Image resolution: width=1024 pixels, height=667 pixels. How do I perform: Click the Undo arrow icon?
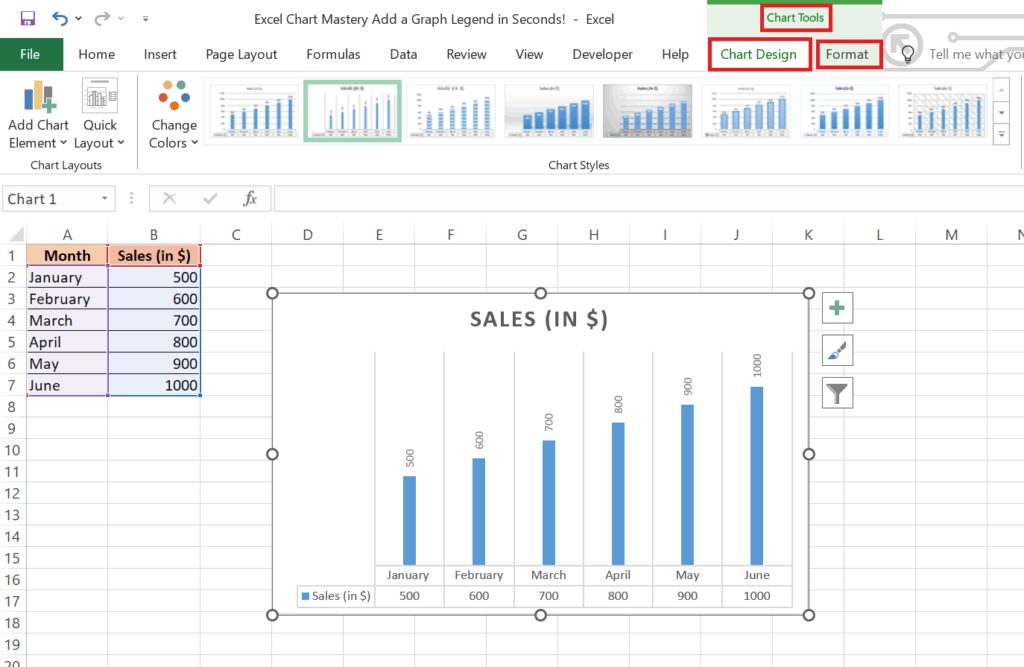click(60, 18)
